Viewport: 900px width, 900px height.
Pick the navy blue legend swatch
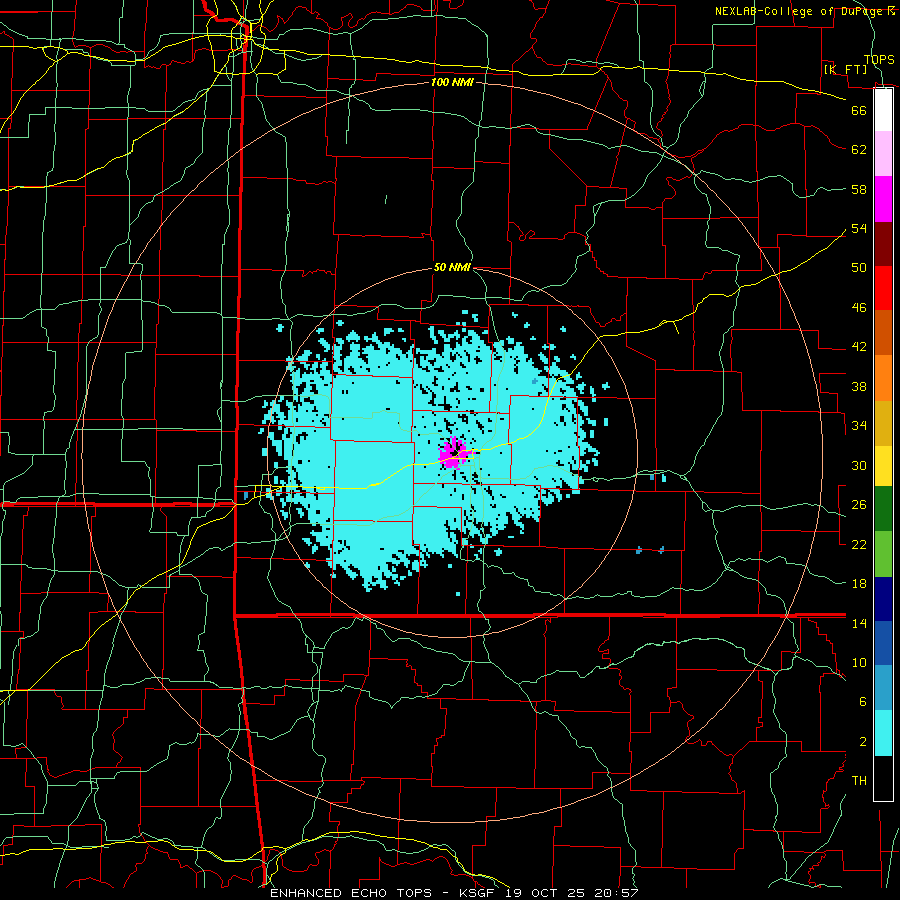click(883, 599)
